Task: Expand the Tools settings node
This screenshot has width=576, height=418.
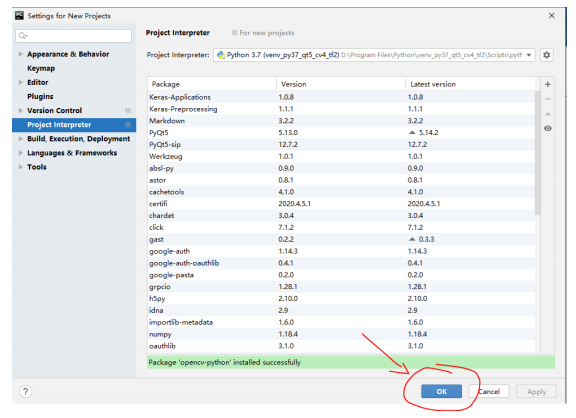Action: click(x=21, y=167)
